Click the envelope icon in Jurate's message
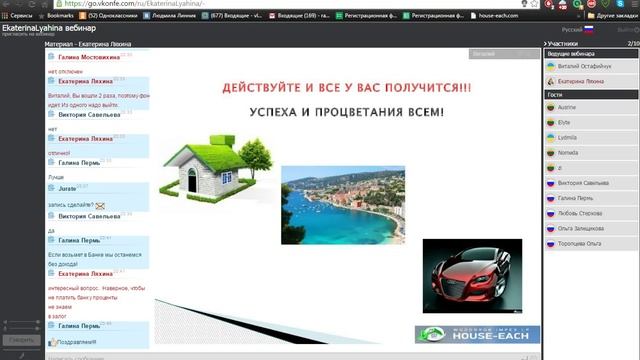Viewport: 640px width, 360px height. [x=100, y=206]
